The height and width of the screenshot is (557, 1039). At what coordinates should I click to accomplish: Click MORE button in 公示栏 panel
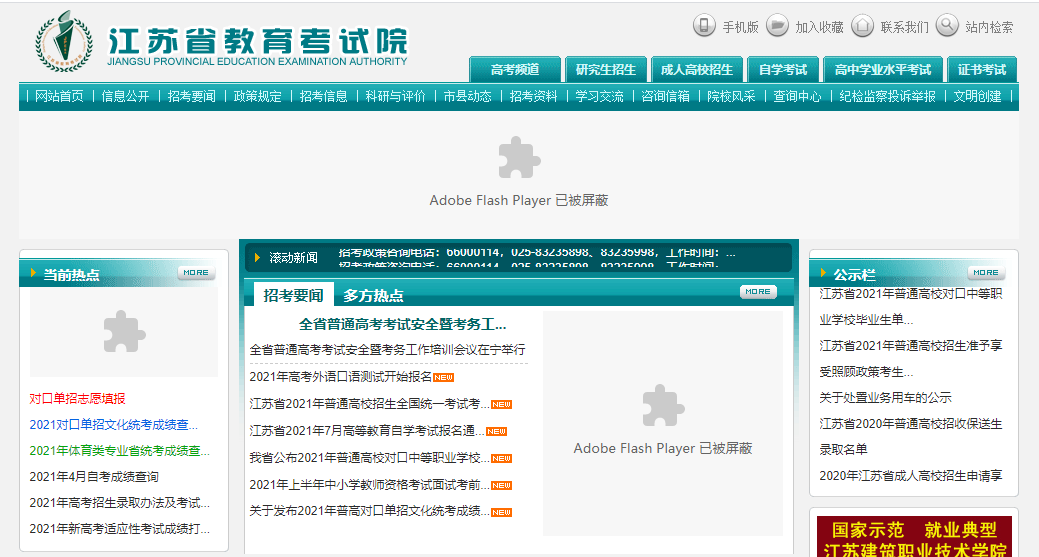click(x=986, y=272)
